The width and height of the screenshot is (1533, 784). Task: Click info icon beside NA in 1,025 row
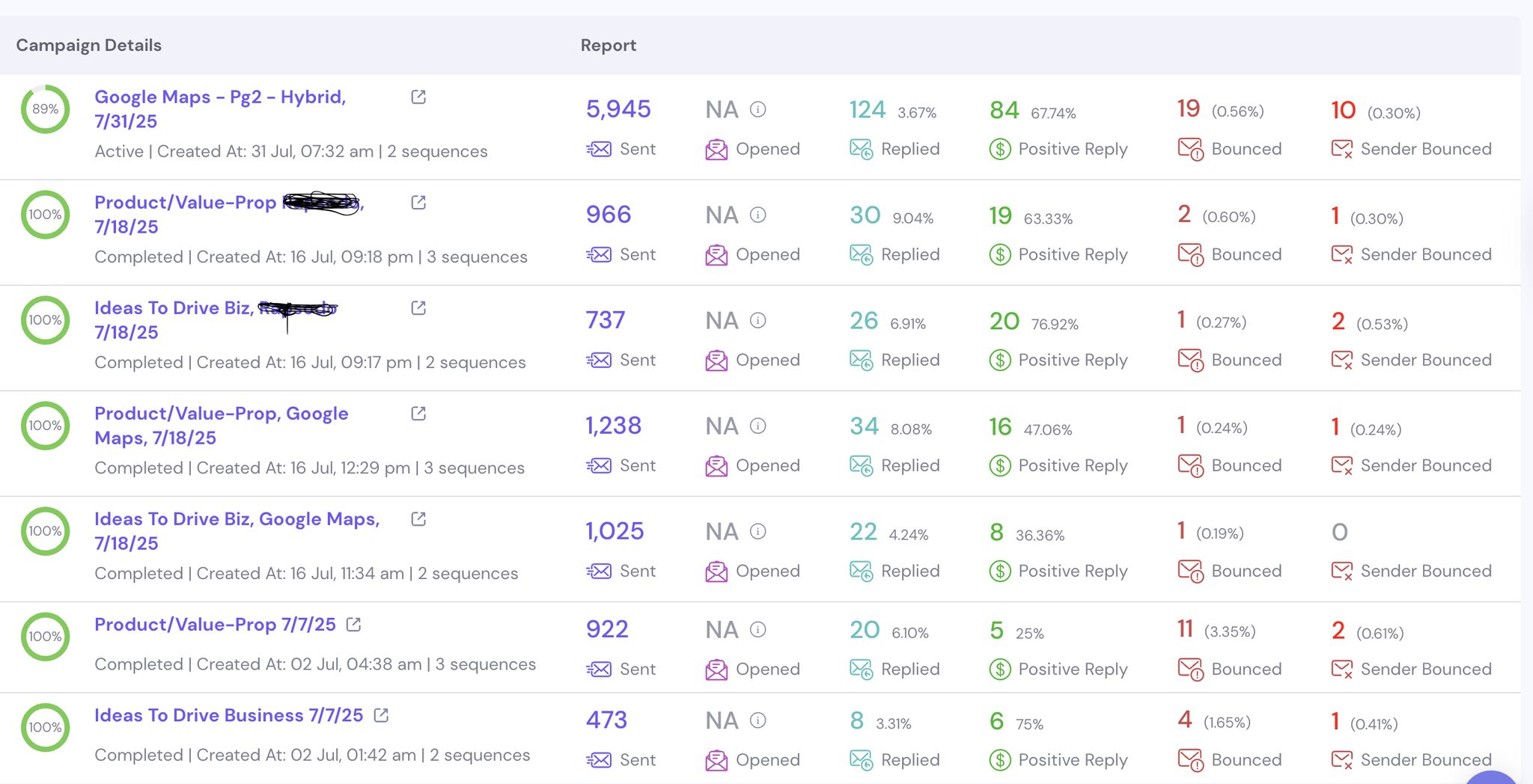[x=758, y=532]
